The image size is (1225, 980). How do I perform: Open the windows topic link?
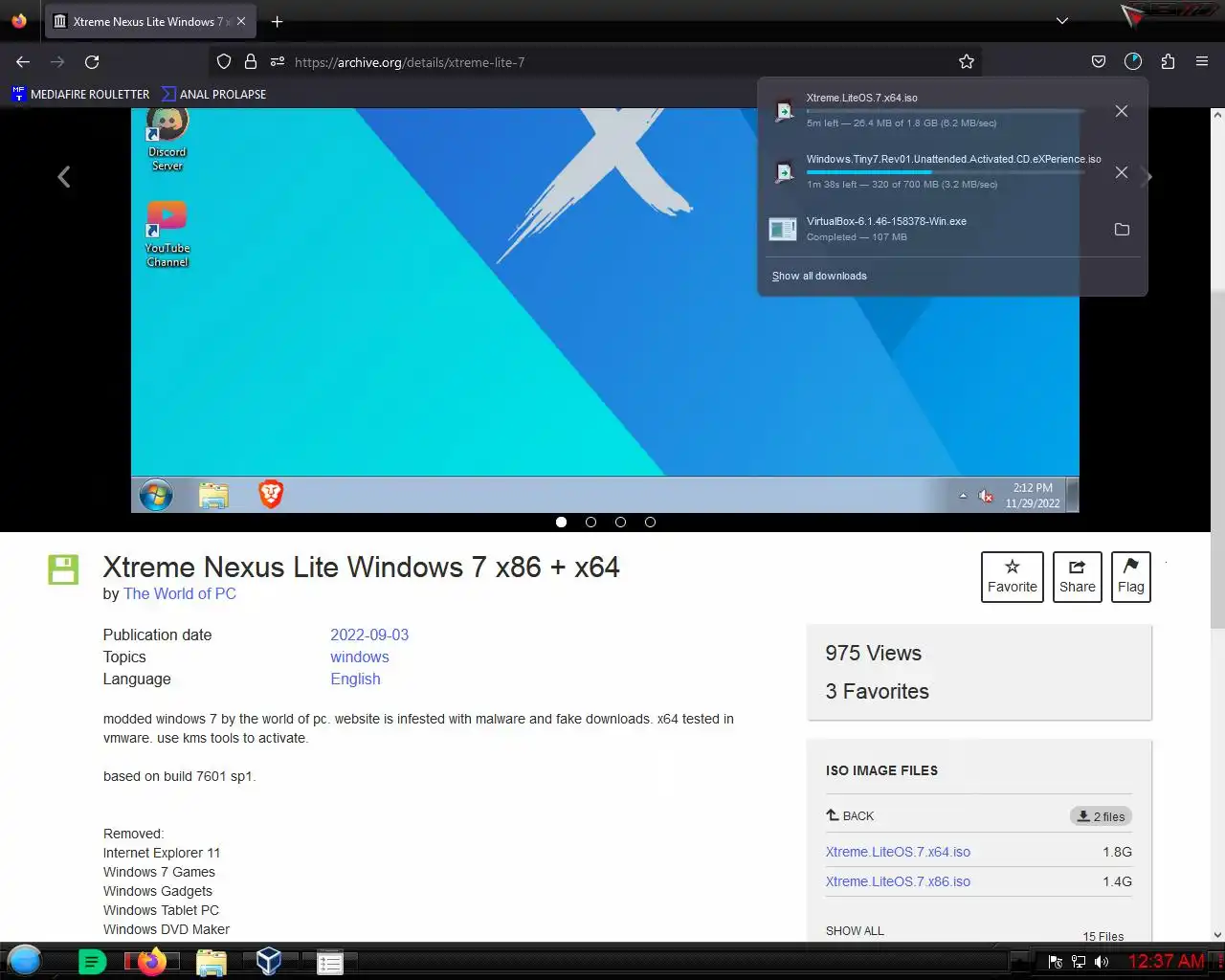(360, 657)
